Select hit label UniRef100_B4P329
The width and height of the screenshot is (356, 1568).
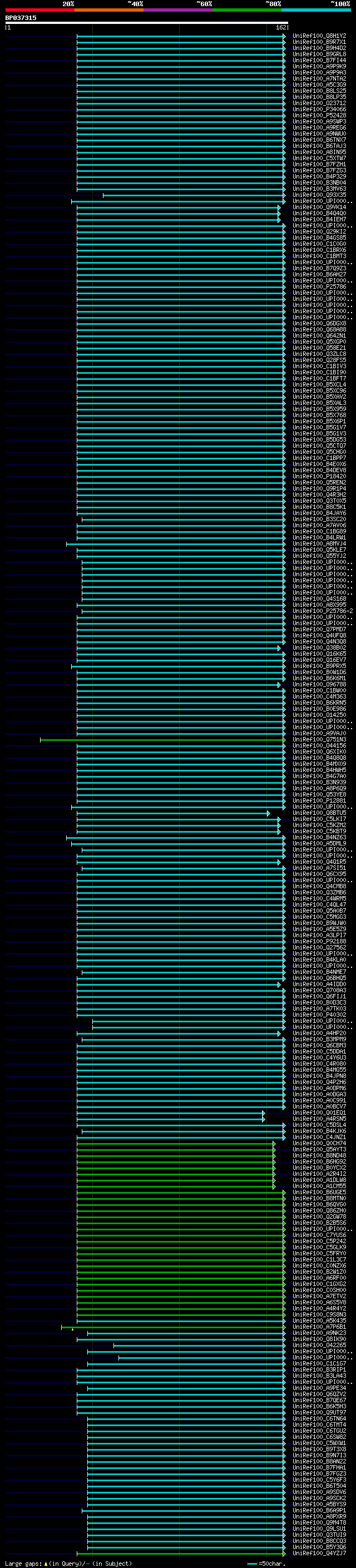point(319,176)
